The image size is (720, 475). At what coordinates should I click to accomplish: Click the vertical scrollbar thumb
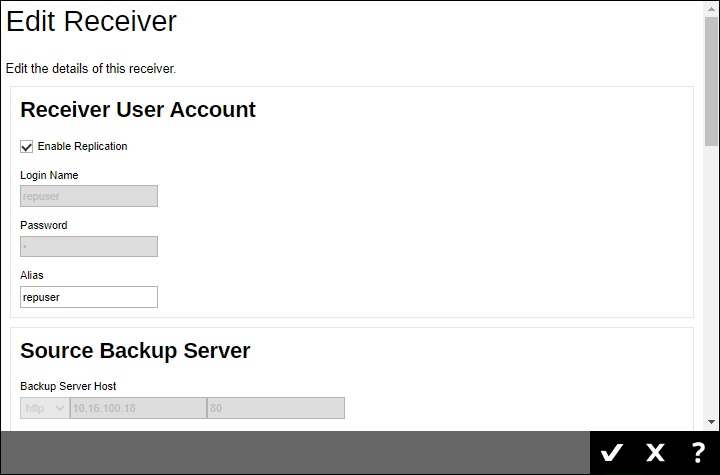[711, 81]
